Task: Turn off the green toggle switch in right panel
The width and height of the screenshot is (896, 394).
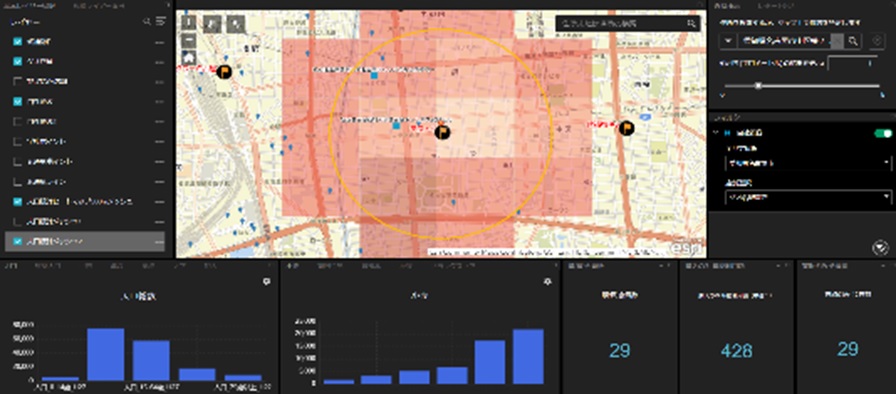Action: [883, 133]
